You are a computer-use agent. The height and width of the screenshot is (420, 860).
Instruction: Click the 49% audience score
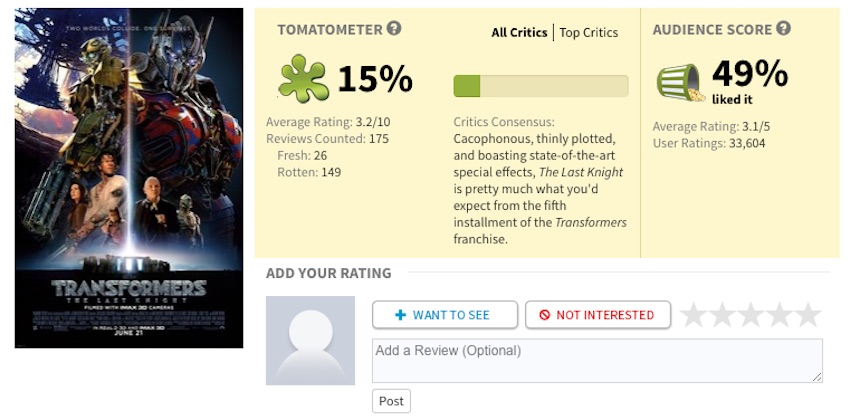pyautogui.click(x=749, y=73)
